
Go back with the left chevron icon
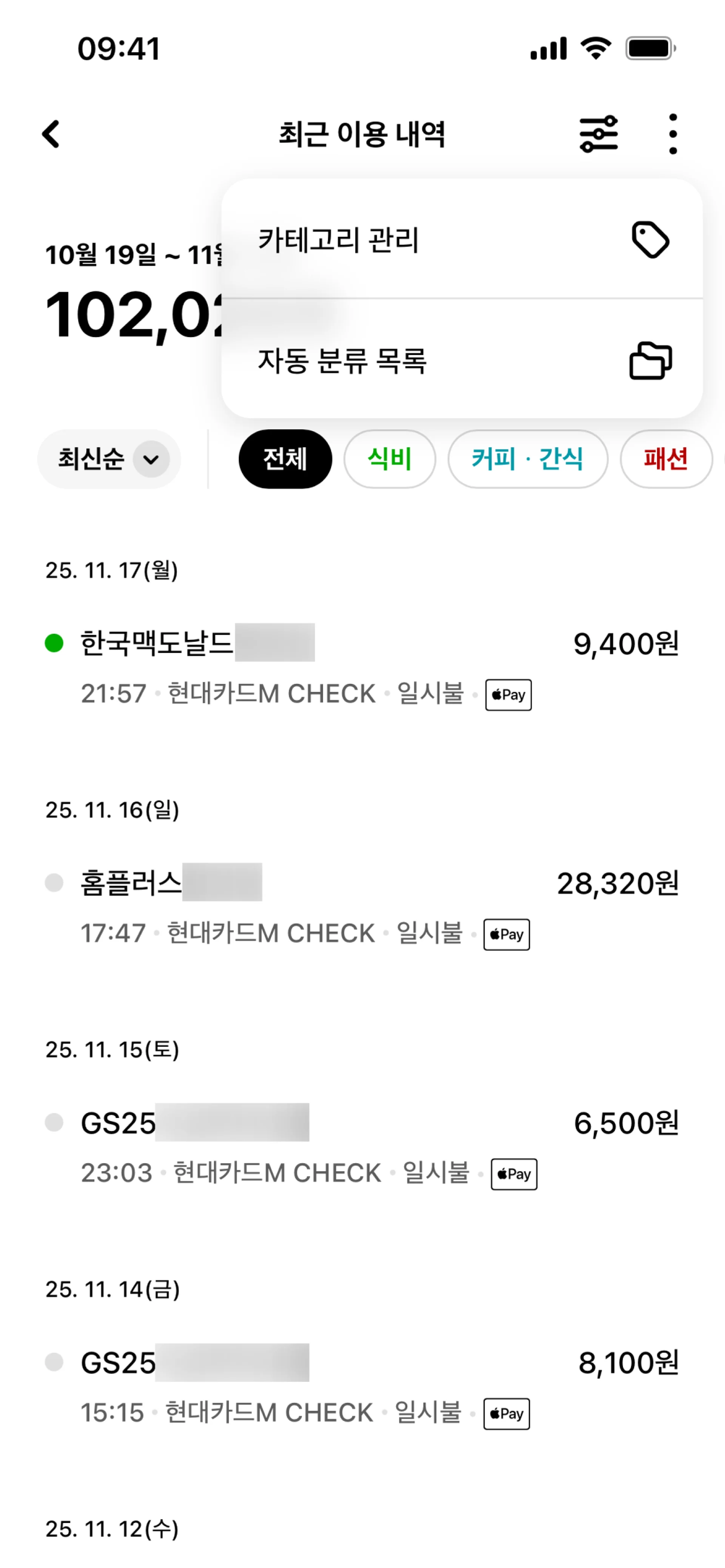point(51,134)
